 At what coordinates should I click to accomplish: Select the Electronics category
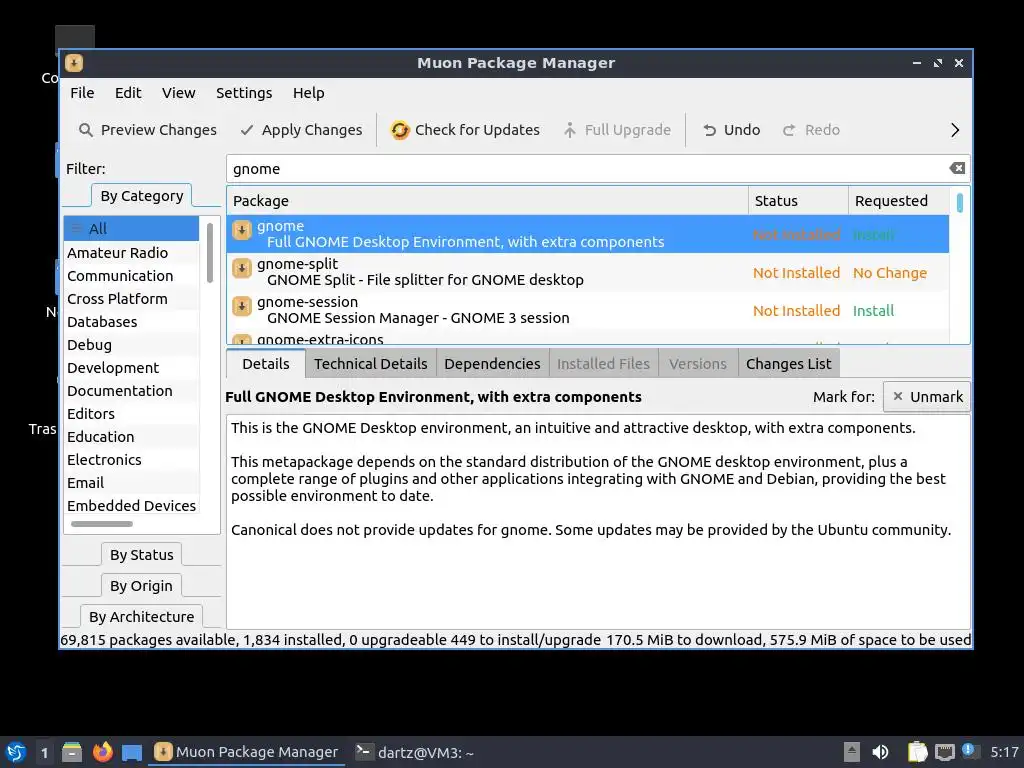(x=131, y=459)
